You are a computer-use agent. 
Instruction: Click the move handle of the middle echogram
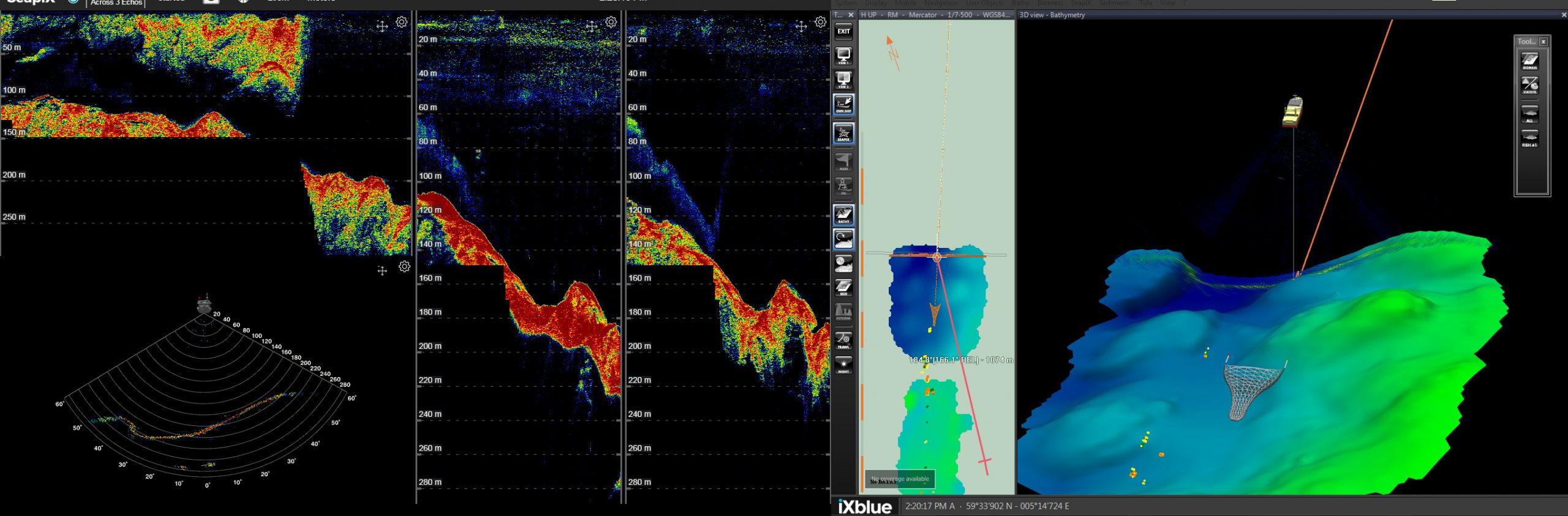pyautogui.click(x=591, y=26)
